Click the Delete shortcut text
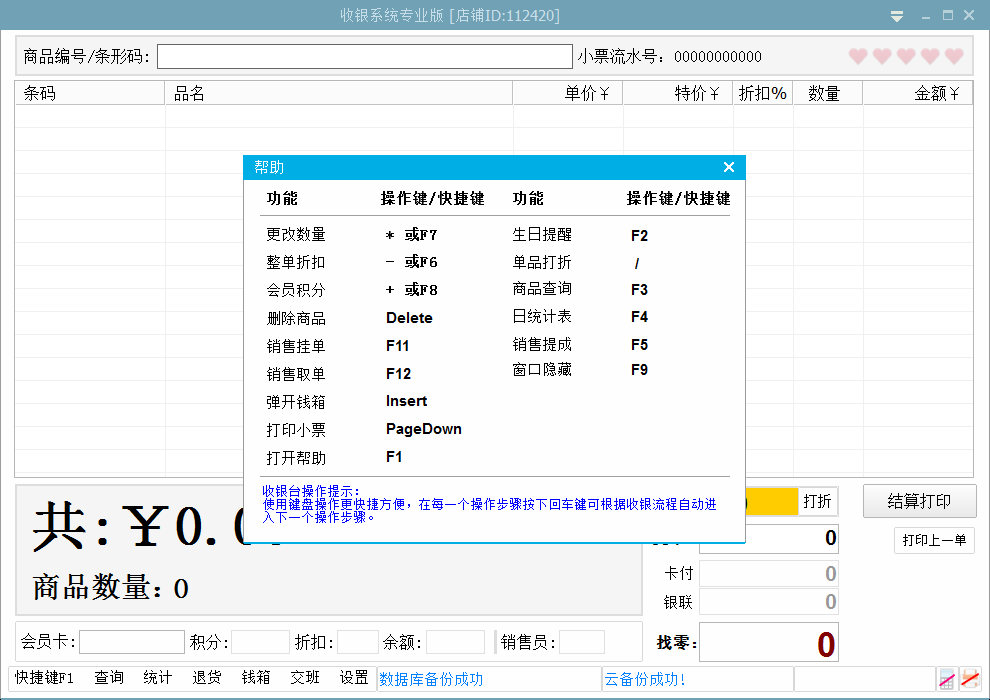The image size is (990, 700). (x=409, y=318)
